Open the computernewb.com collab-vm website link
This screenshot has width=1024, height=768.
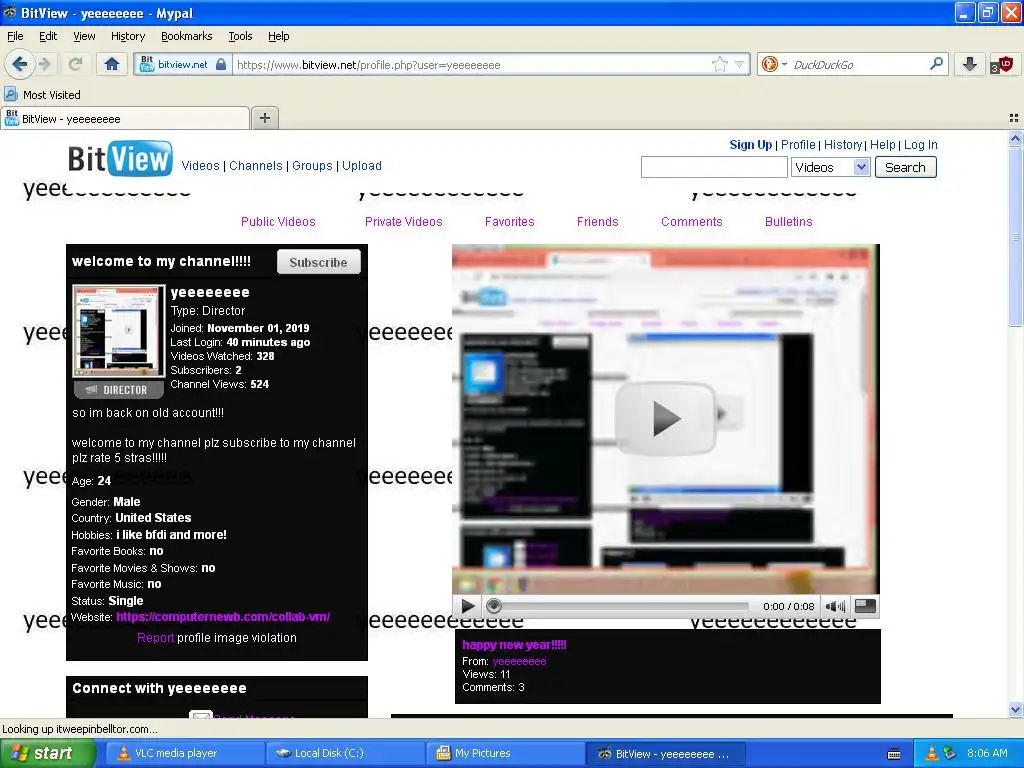tap(223, 616)
